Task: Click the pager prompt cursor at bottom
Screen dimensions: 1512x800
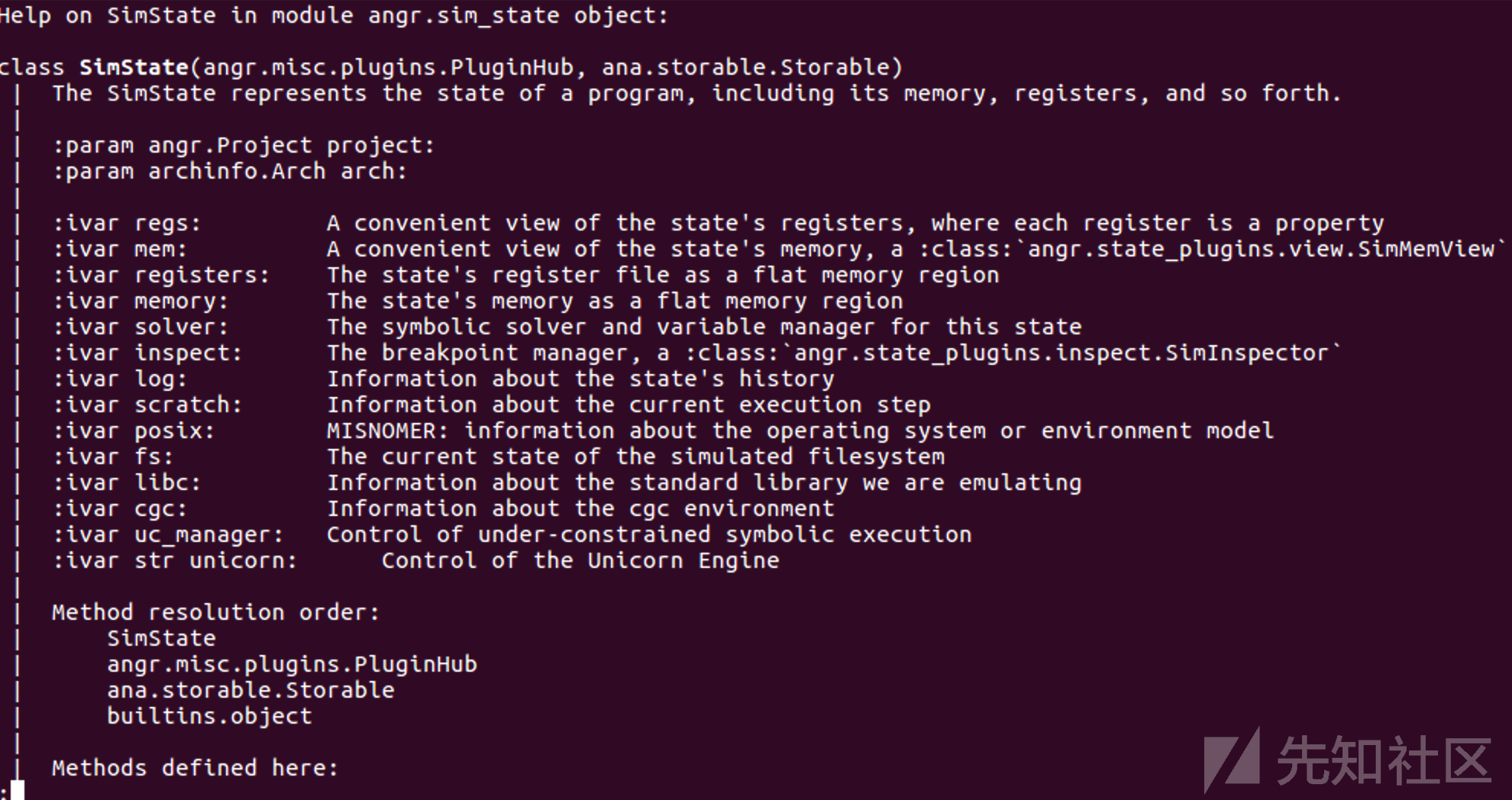Action: point(17,789)
